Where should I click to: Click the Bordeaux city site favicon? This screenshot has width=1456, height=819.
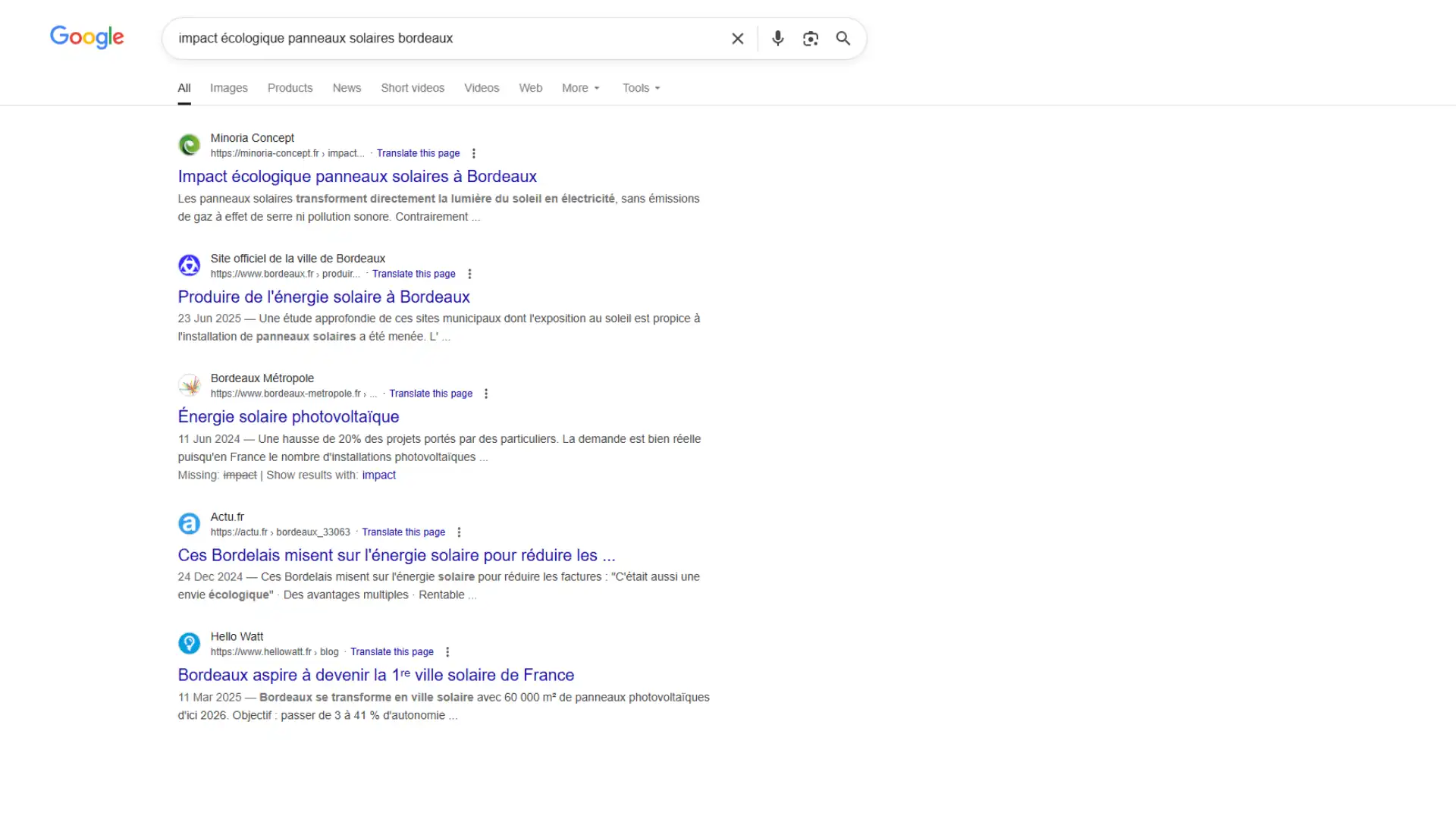click(189, 265)
